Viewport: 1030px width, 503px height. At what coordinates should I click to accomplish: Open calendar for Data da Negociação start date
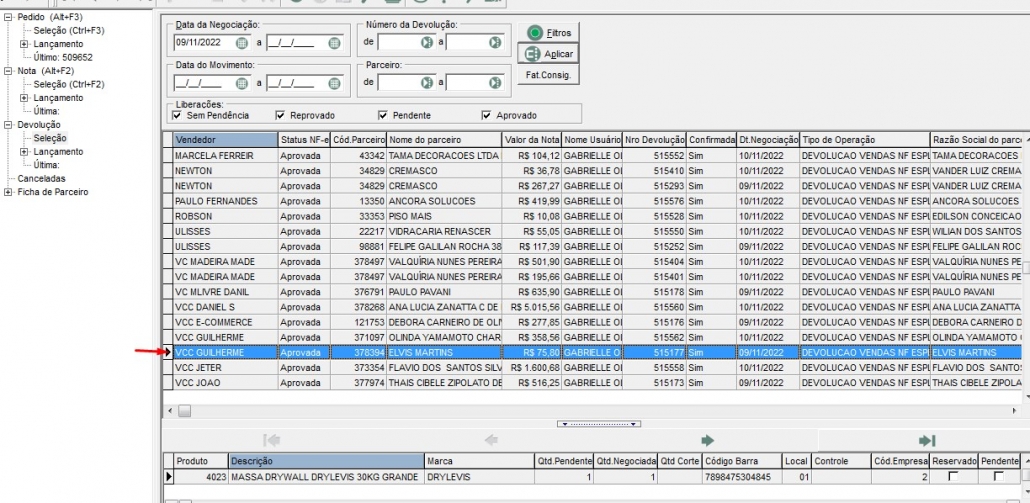coord(240,43)
